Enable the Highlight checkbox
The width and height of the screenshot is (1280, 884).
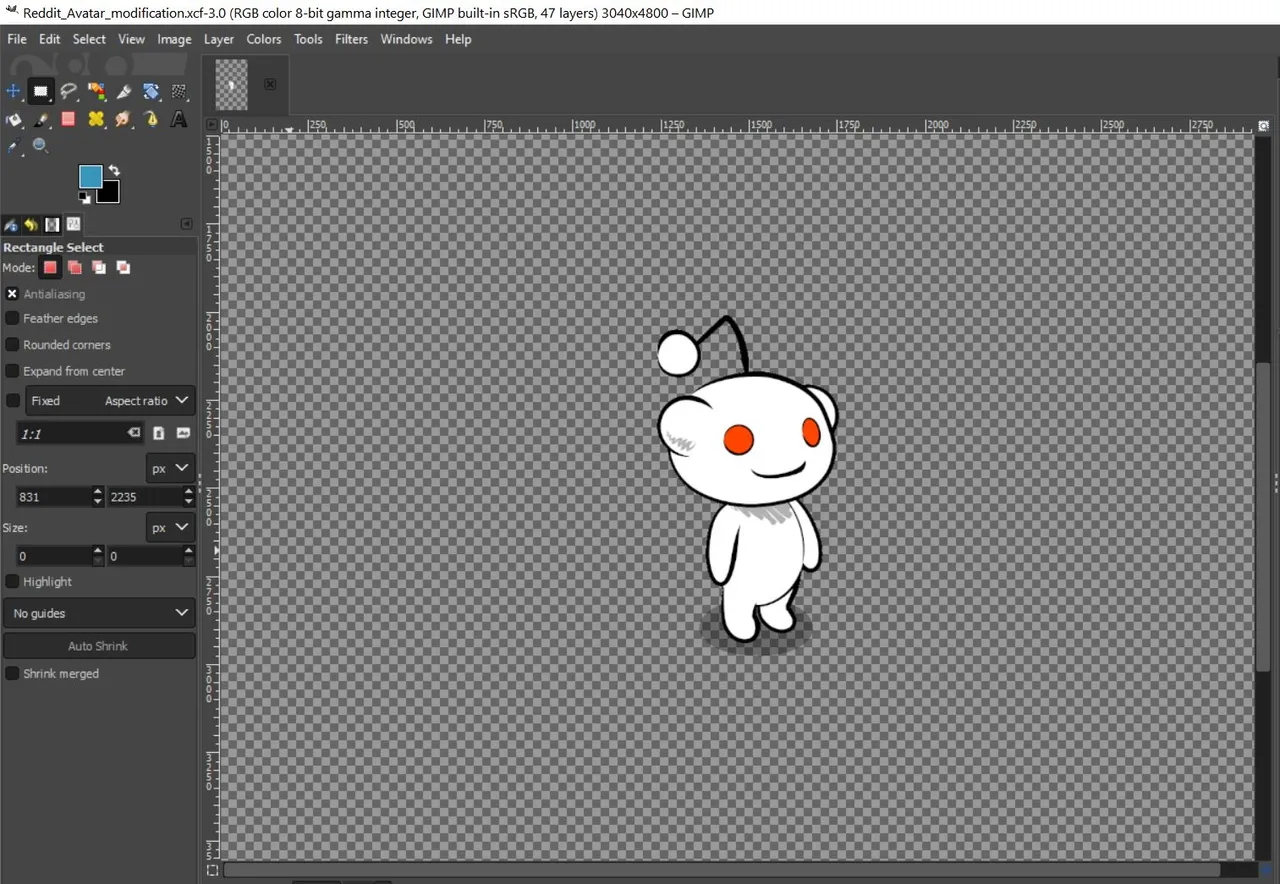pyautogui.click(x=12, y=581)
